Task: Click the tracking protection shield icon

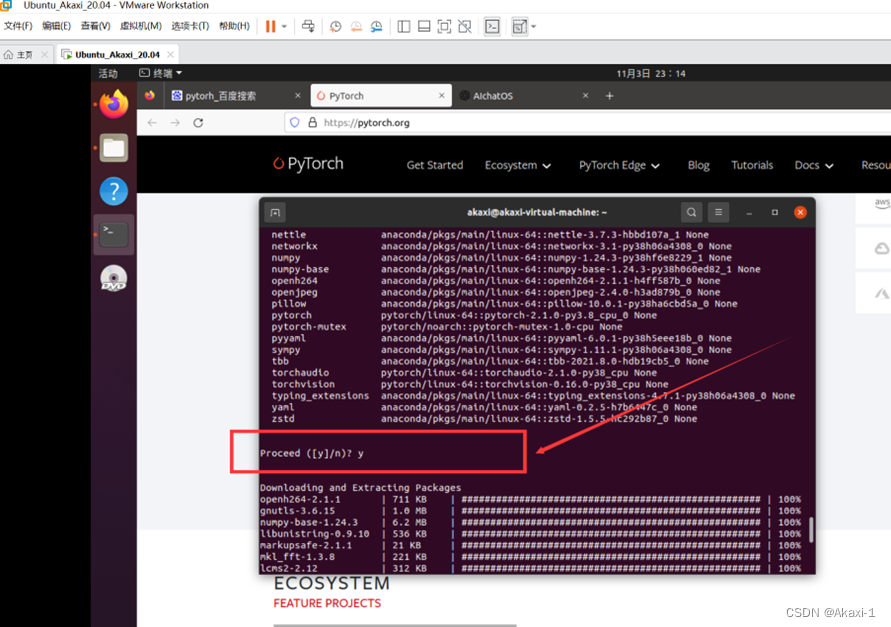Action: (x=294, y=122)
